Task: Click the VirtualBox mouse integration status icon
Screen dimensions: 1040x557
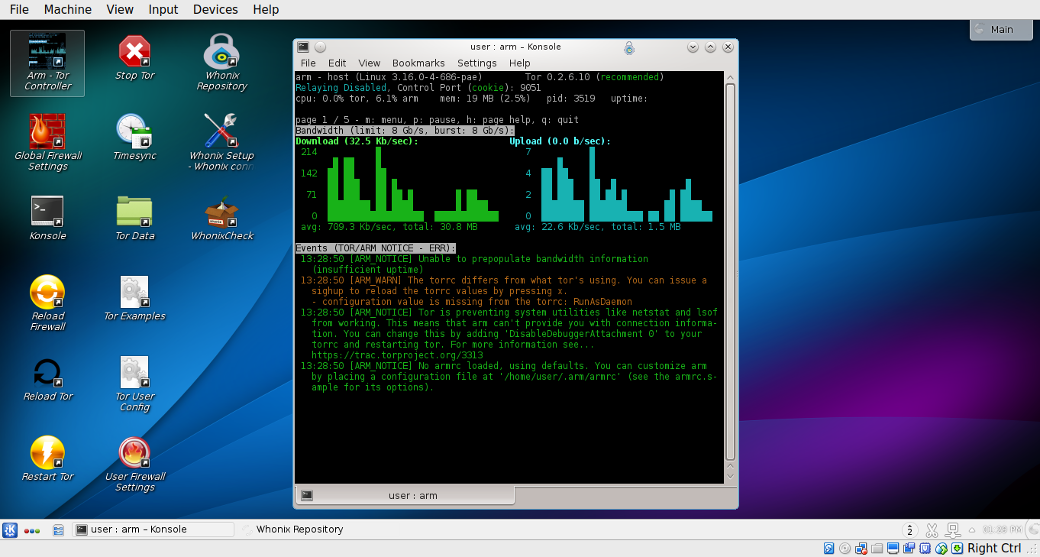Action: click(x=941, y=548)
